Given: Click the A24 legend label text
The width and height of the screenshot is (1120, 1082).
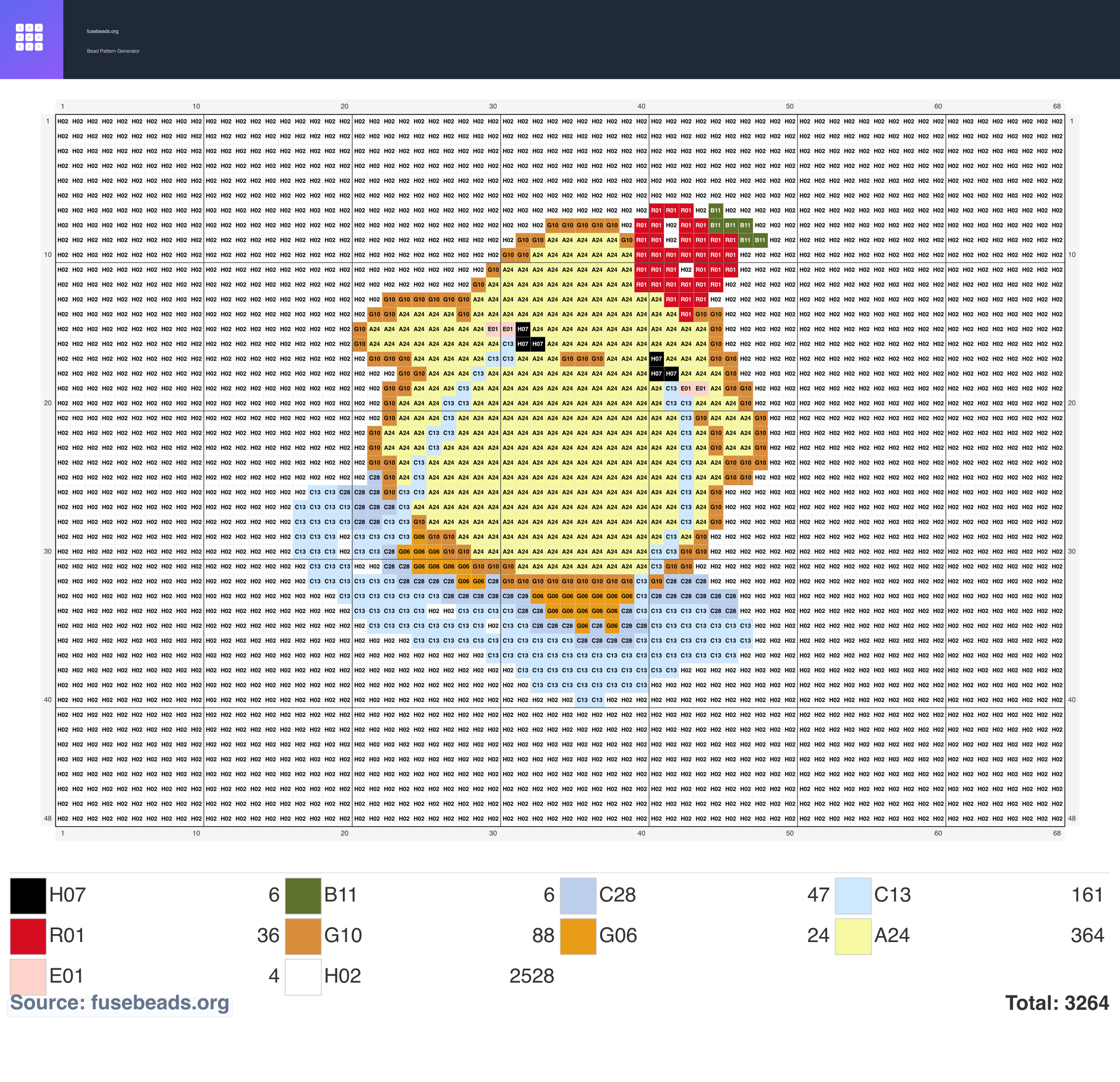Looking at the screenshot, I should point(892,936).
